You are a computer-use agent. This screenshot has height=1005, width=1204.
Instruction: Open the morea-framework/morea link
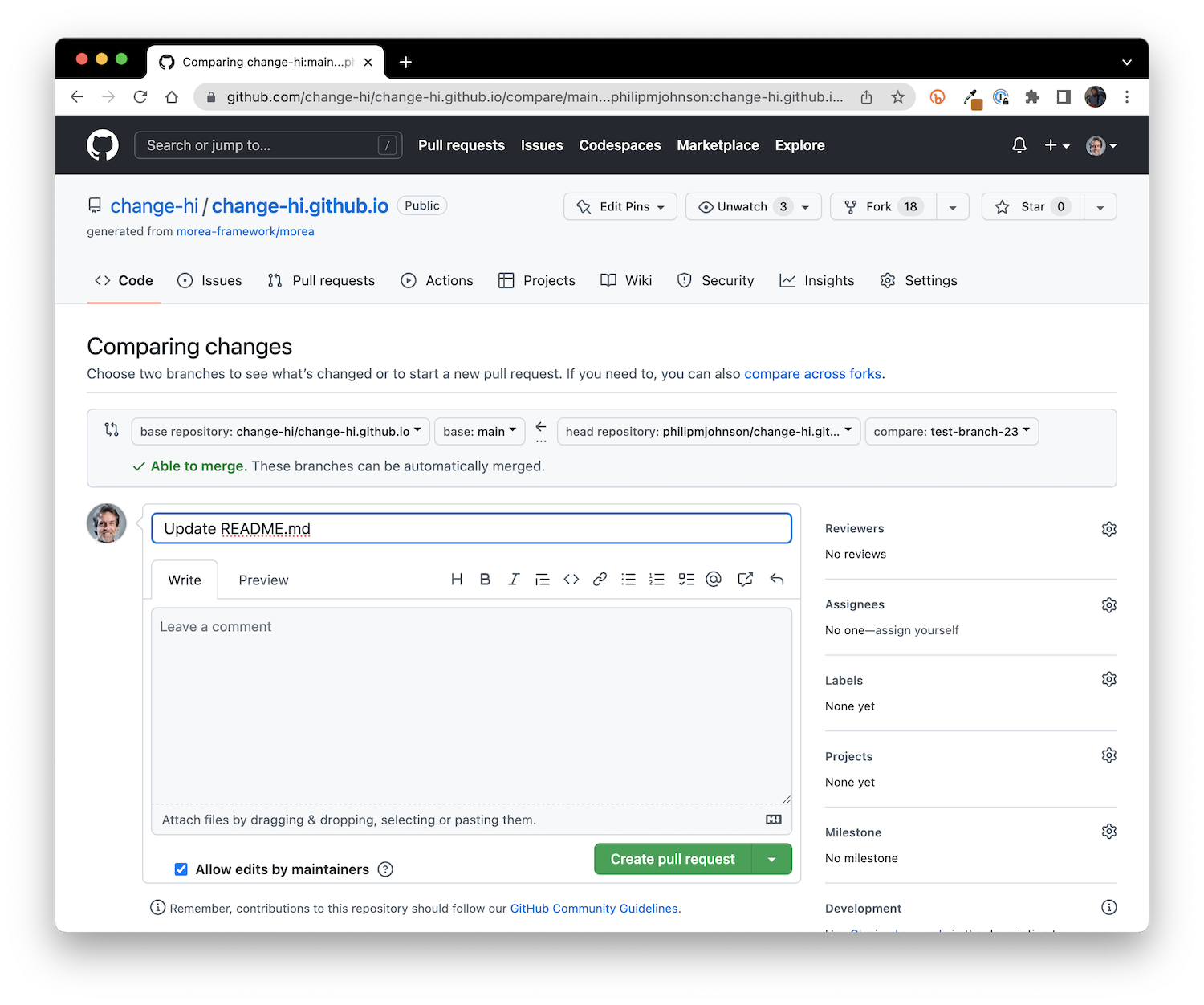pyautogui.click(x=245, y=231)
